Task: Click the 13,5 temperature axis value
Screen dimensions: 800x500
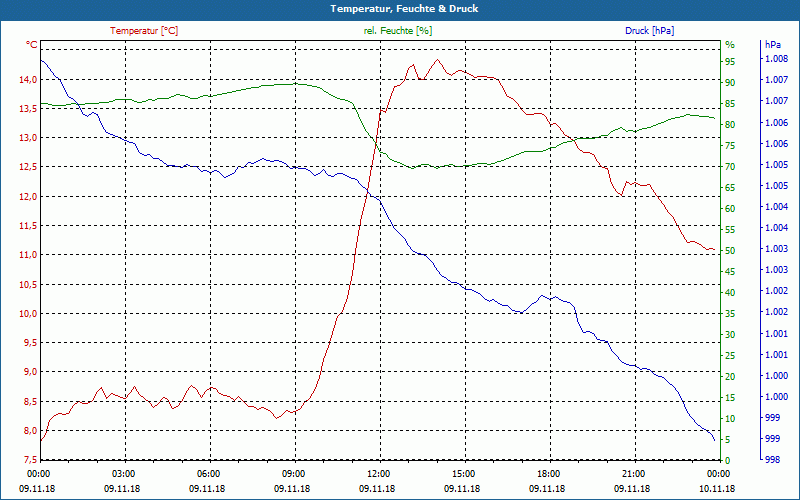Action: pos(28,109)
